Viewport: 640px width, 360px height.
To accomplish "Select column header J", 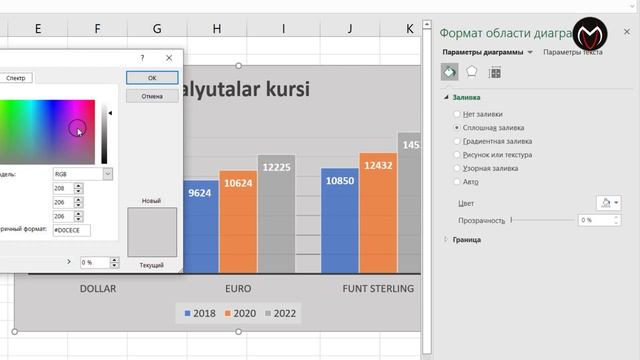I will (350, 29).
